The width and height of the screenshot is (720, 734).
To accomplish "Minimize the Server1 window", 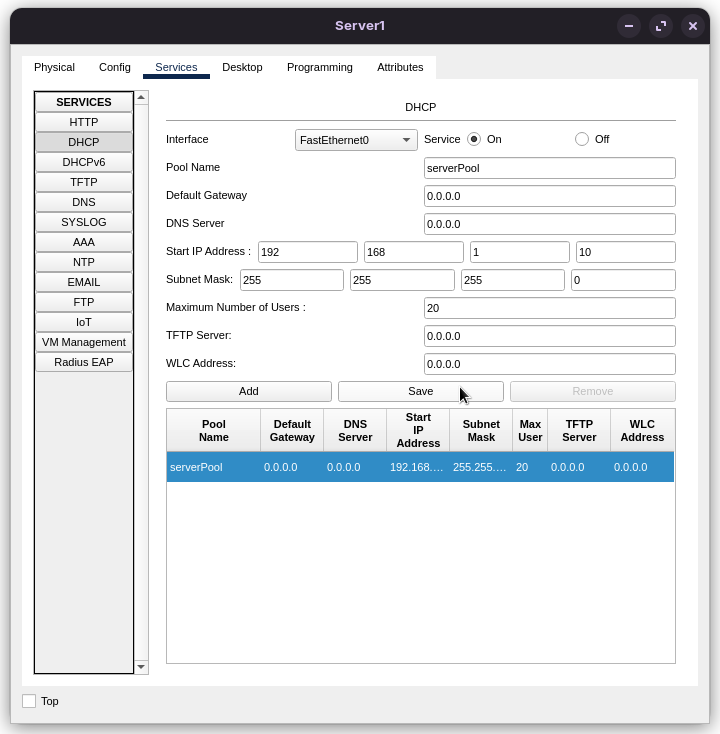I will (x=629, y=26).
